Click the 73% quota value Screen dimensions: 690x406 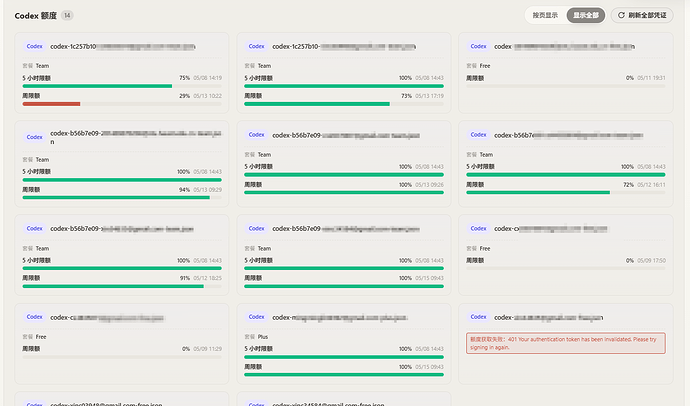[x=406, y=95]
